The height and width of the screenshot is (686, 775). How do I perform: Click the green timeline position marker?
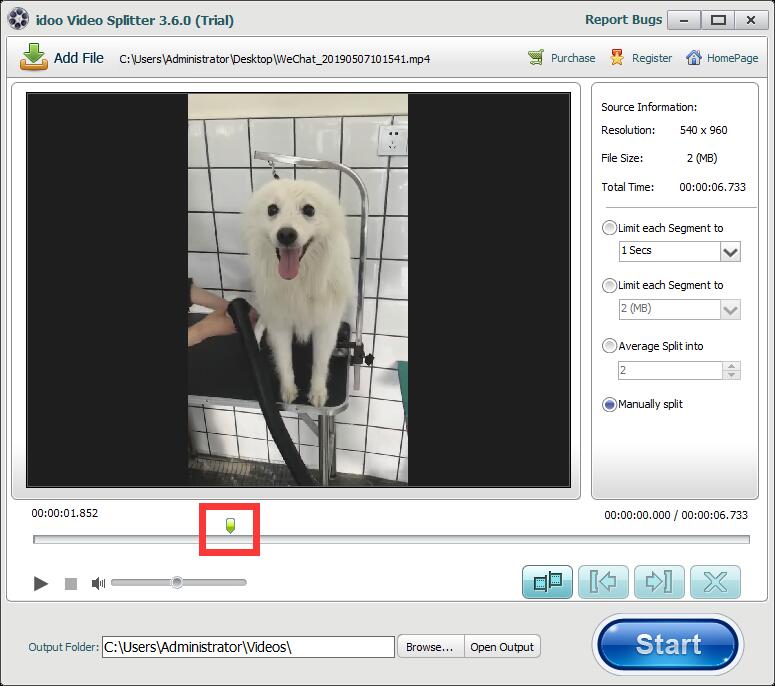(x=230, y=525)
